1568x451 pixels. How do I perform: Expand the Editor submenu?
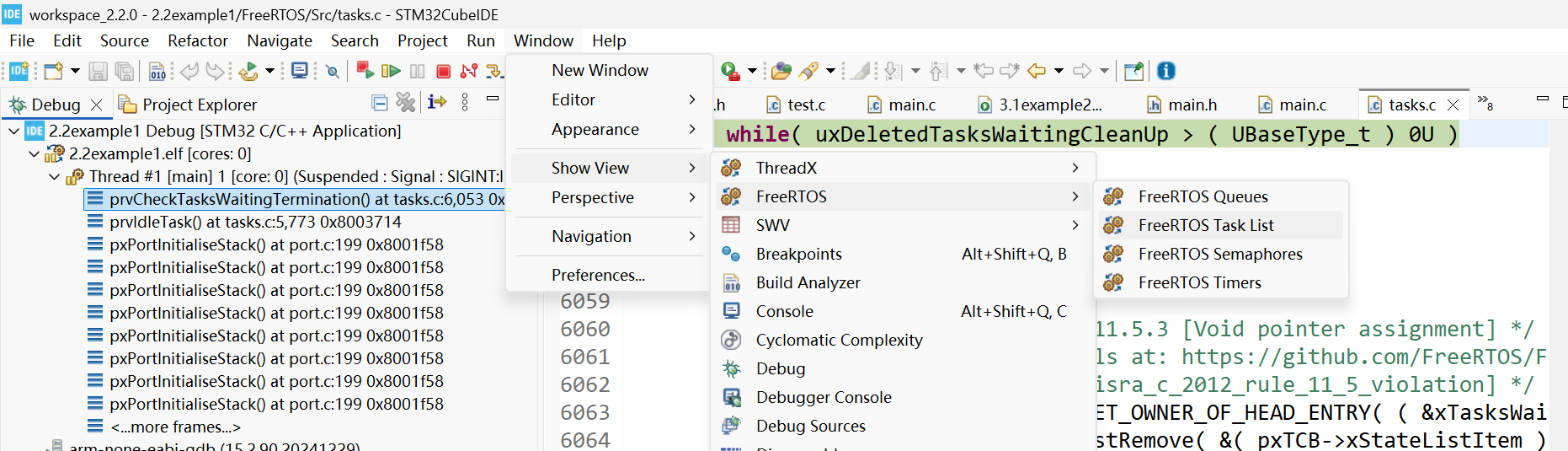click(609, 99)
